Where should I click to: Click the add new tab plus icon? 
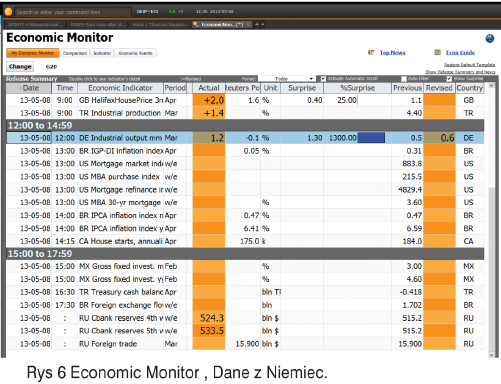[257, 24]
